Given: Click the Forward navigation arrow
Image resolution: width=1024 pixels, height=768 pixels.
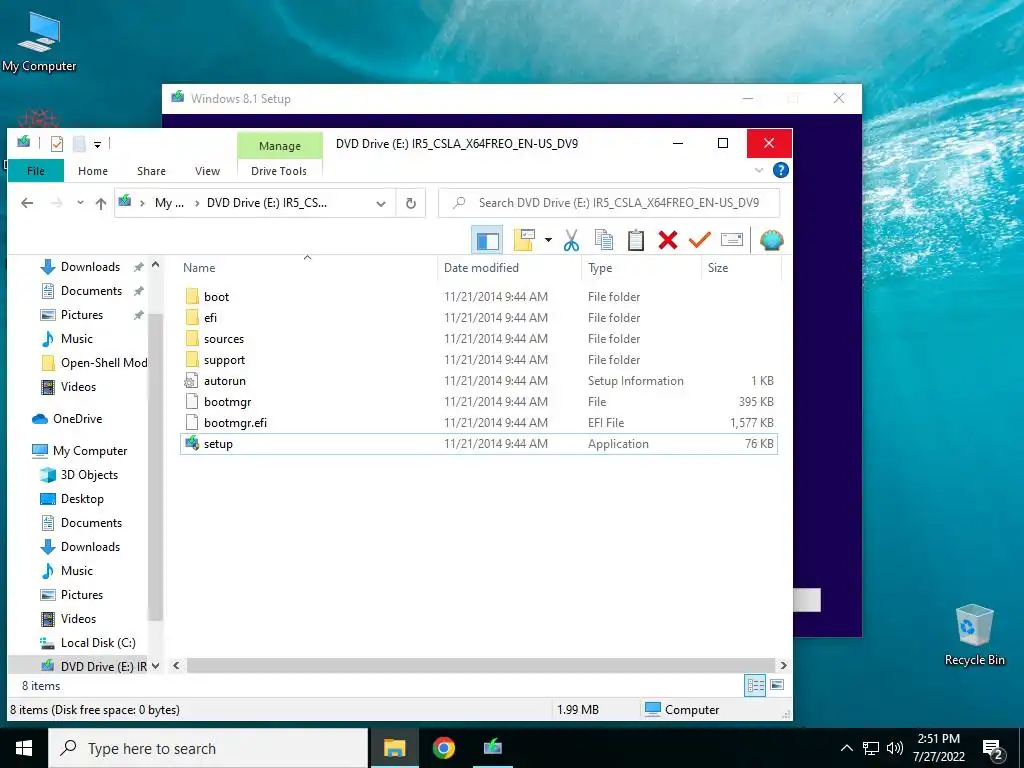Looking at the screenshot, I should point(57,203).
